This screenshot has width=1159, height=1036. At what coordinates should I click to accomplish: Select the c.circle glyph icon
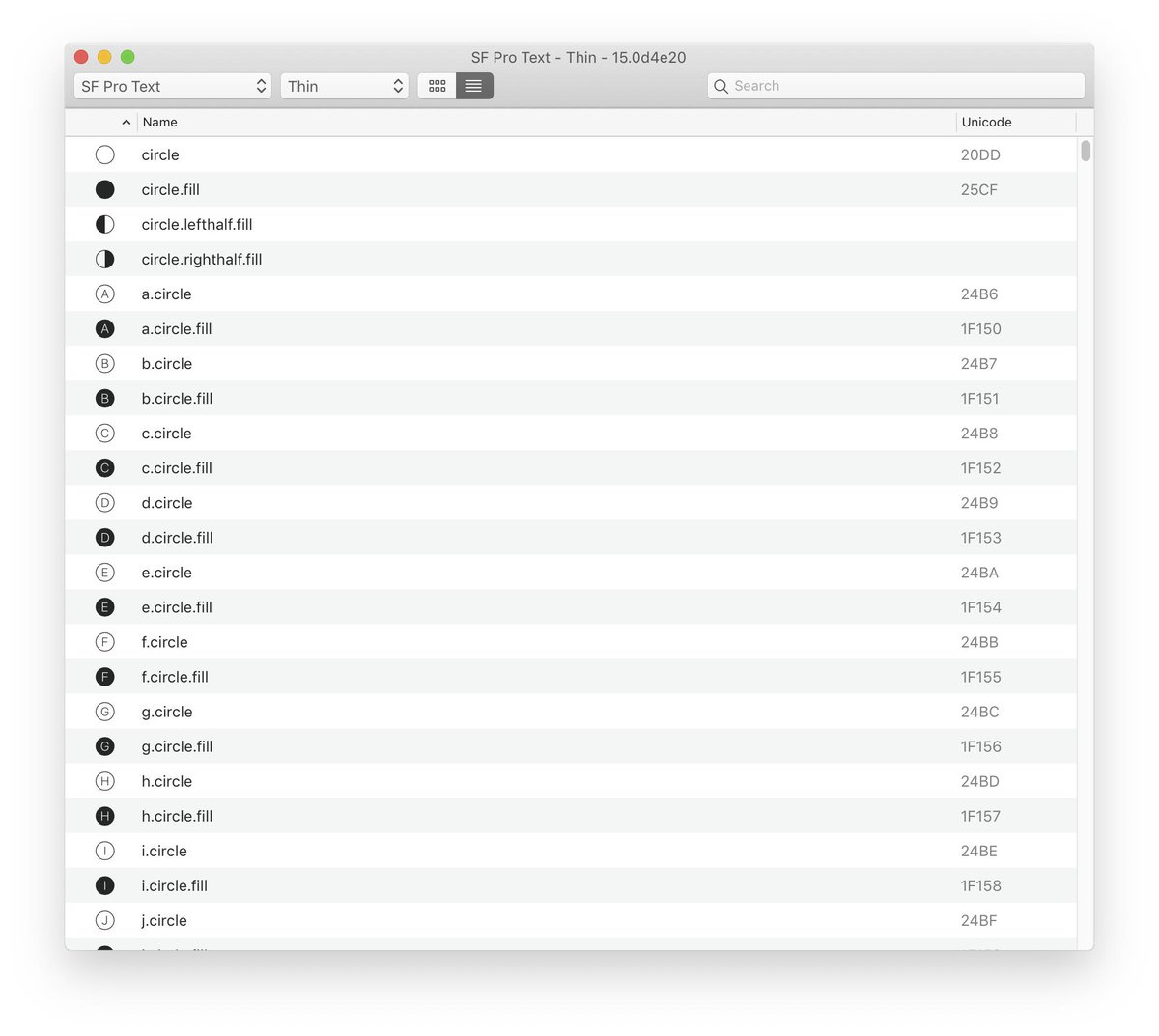click(105, 433)
